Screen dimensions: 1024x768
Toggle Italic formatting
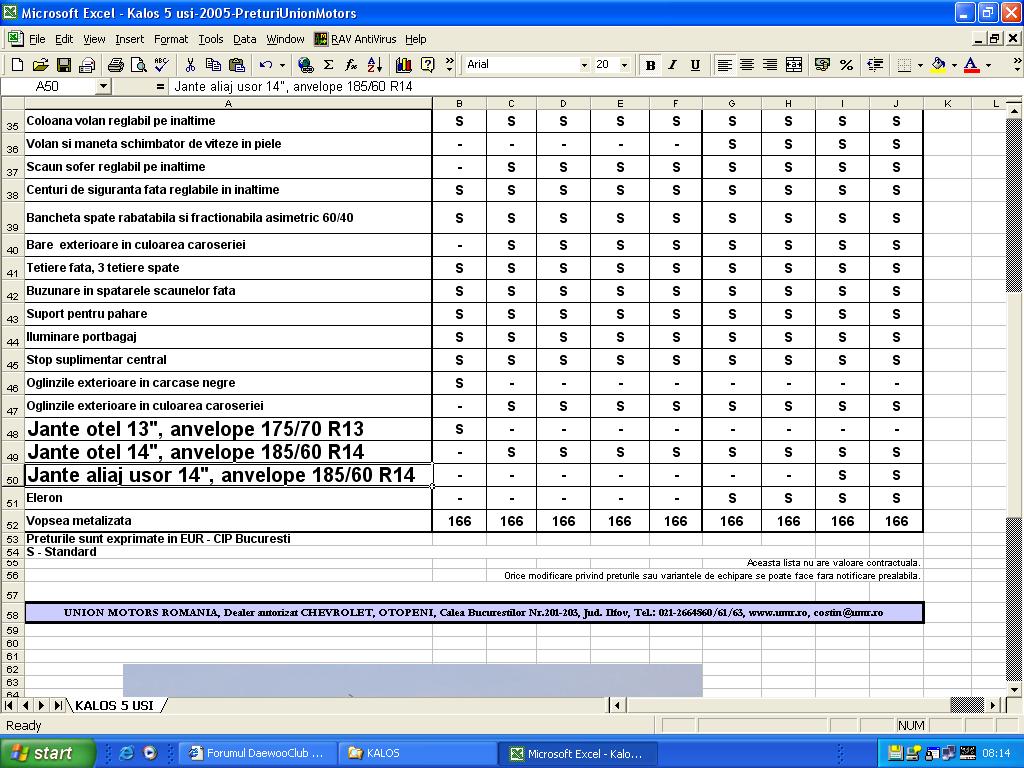coord(672,65)
